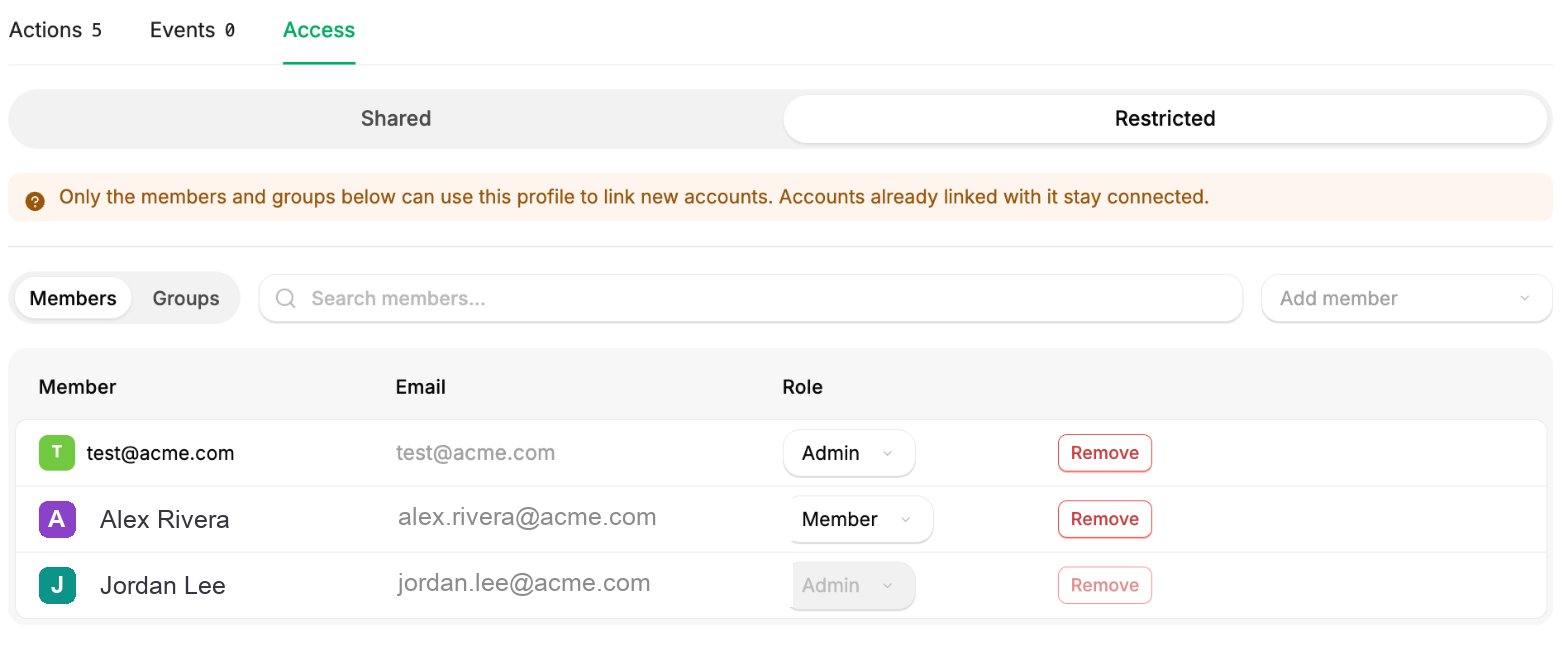Click Remove button for Jordan Lee

(x=1105, y=585)
